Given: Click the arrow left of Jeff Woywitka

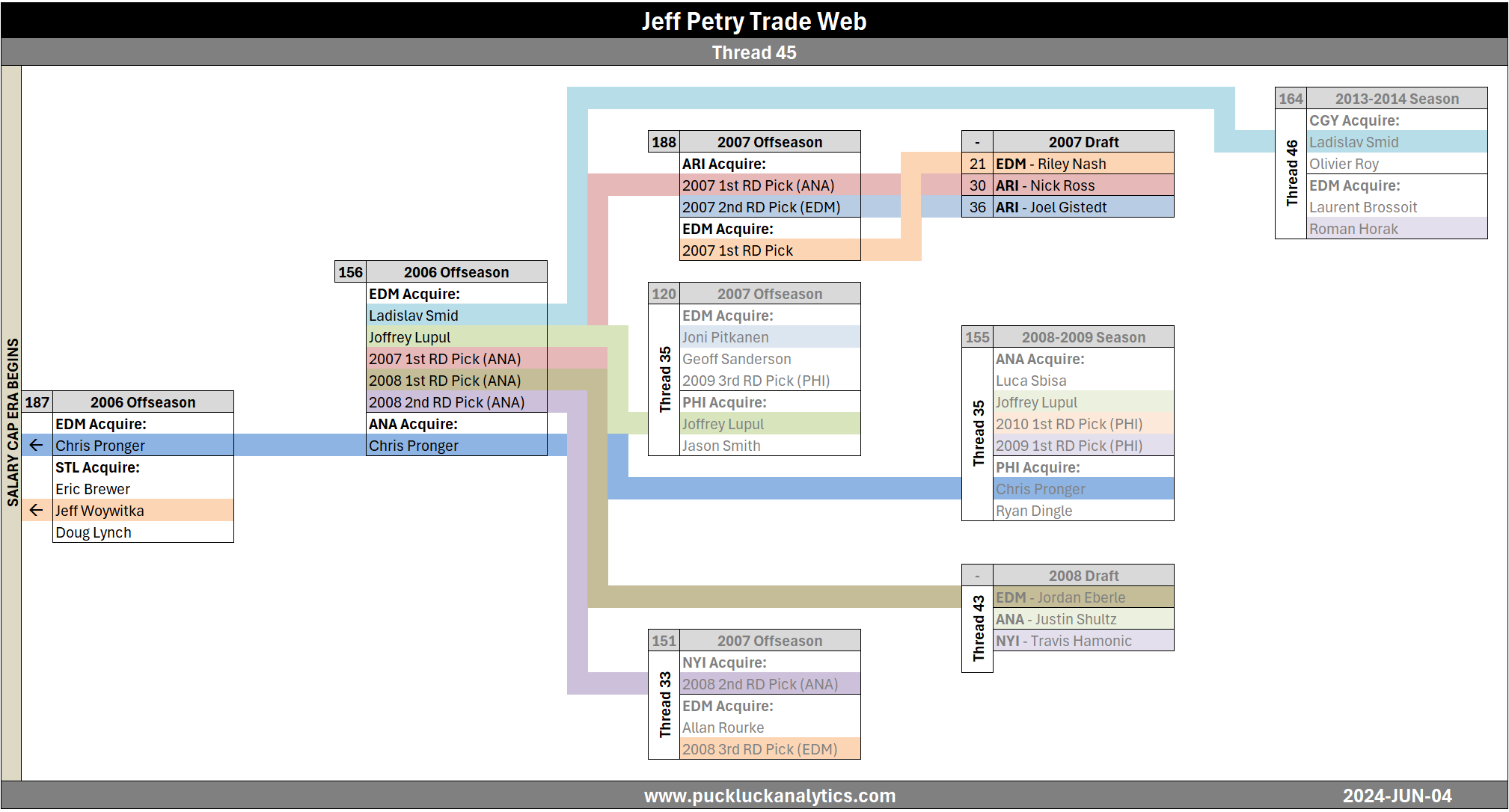Looking at the screenshot, I should pyautogui.click(x=36, y=510).
